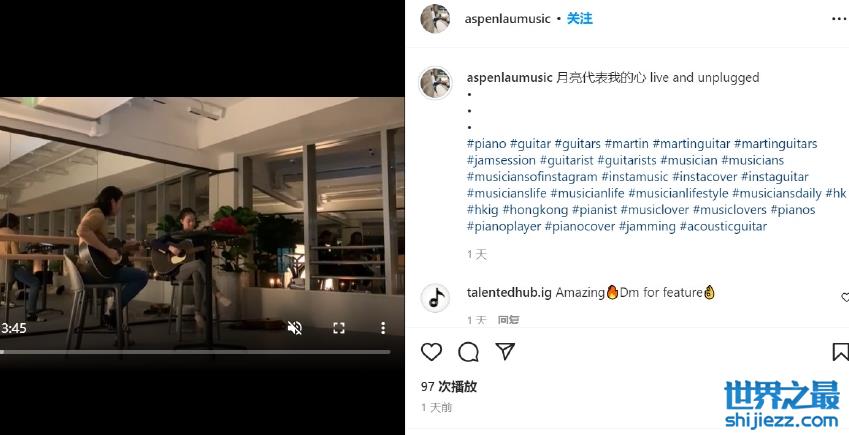Viewport: 849px width, 435px height.
Task: Unmute the video with the speaker icon
Action: pos(295,328)
